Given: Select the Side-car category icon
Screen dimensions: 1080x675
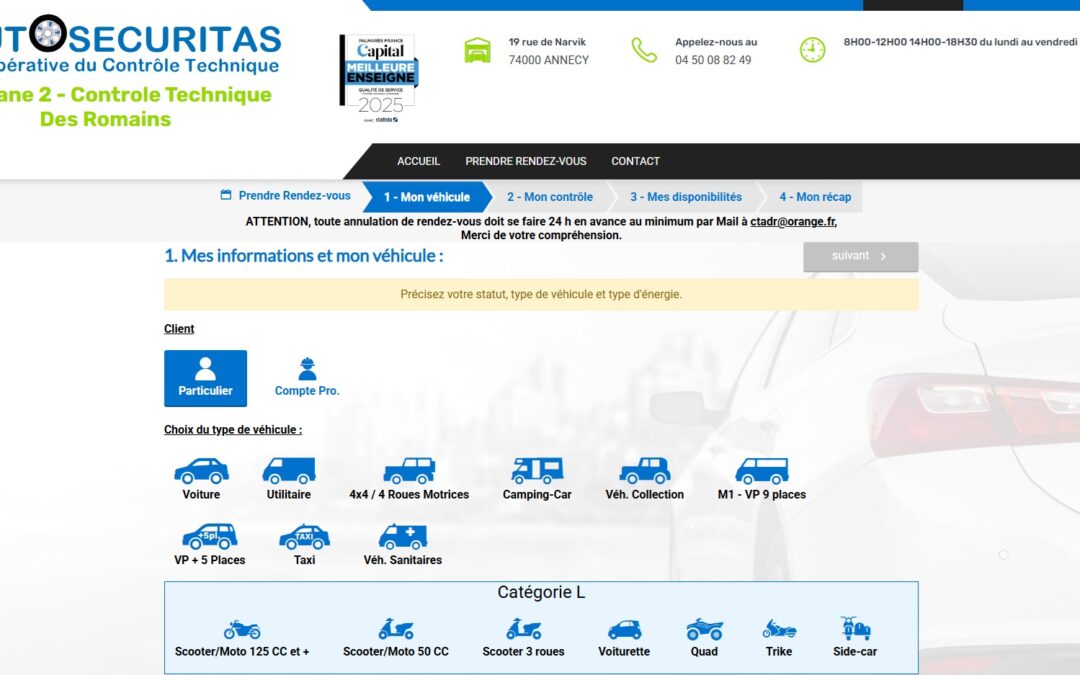Looking at the screenshot, I should click(x=855, y=629).
